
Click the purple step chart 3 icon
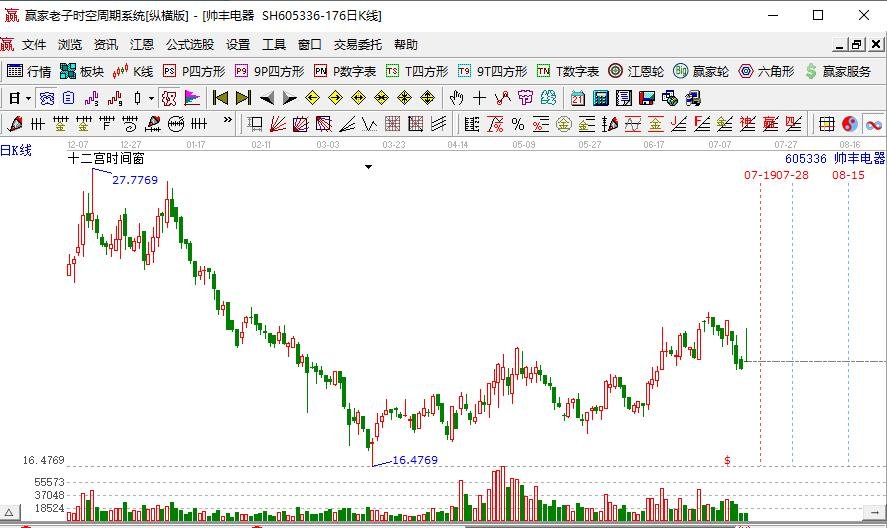click(92, 98)
